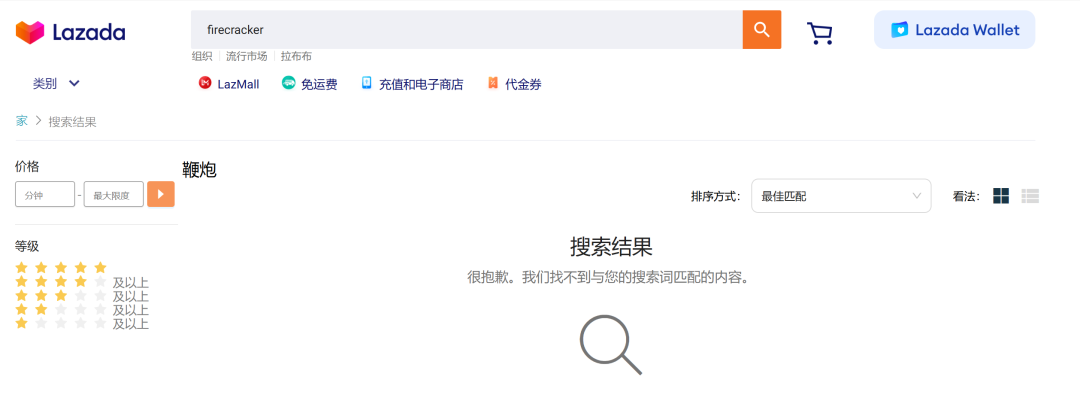The width and height of the screenshot is (1080, 410).
Task: Apply price filter with orange arrow button
Action: [x=160, y=194]
